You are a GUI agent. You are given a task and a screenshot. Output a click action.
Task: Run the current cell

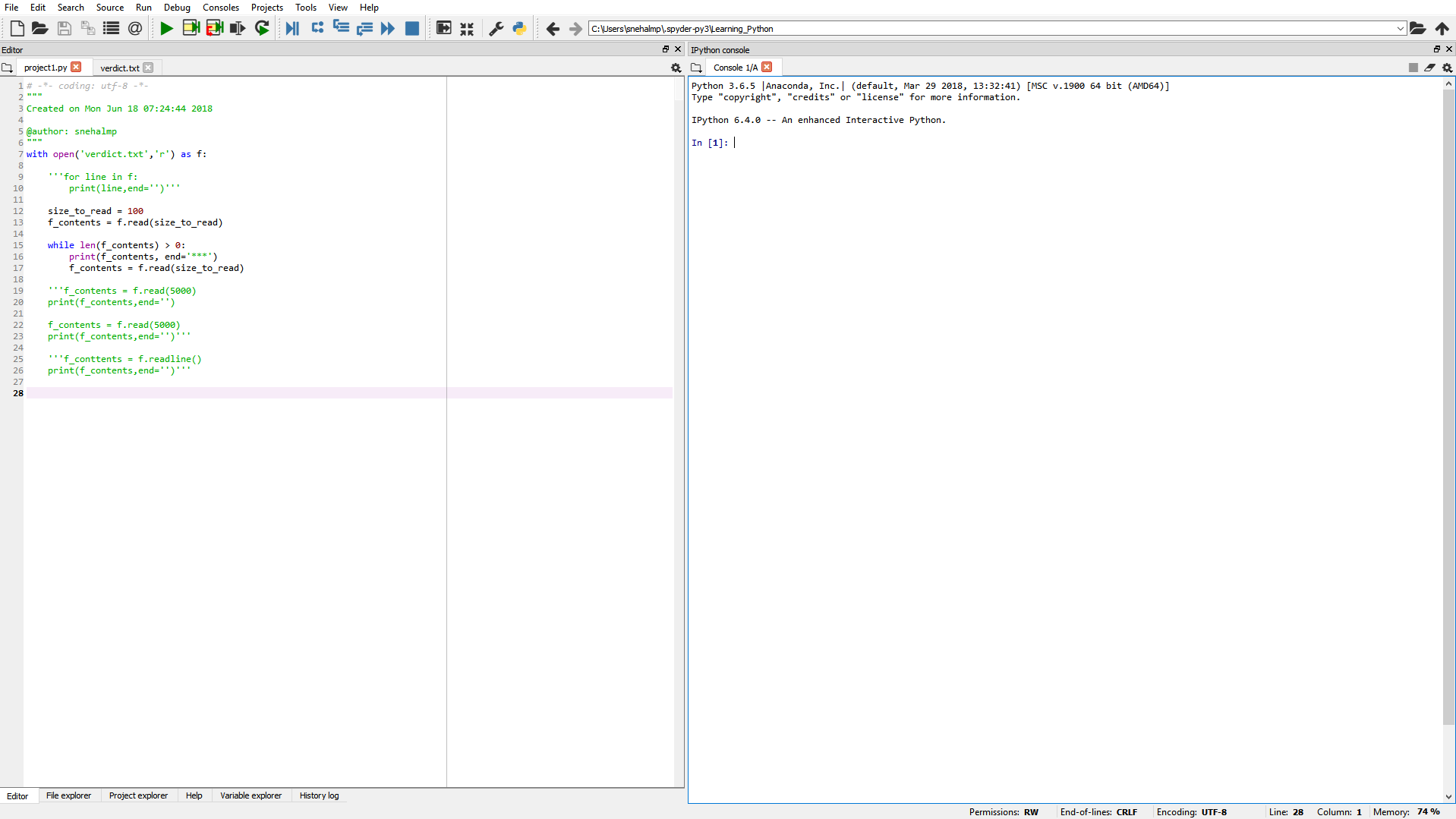[191, 28]
